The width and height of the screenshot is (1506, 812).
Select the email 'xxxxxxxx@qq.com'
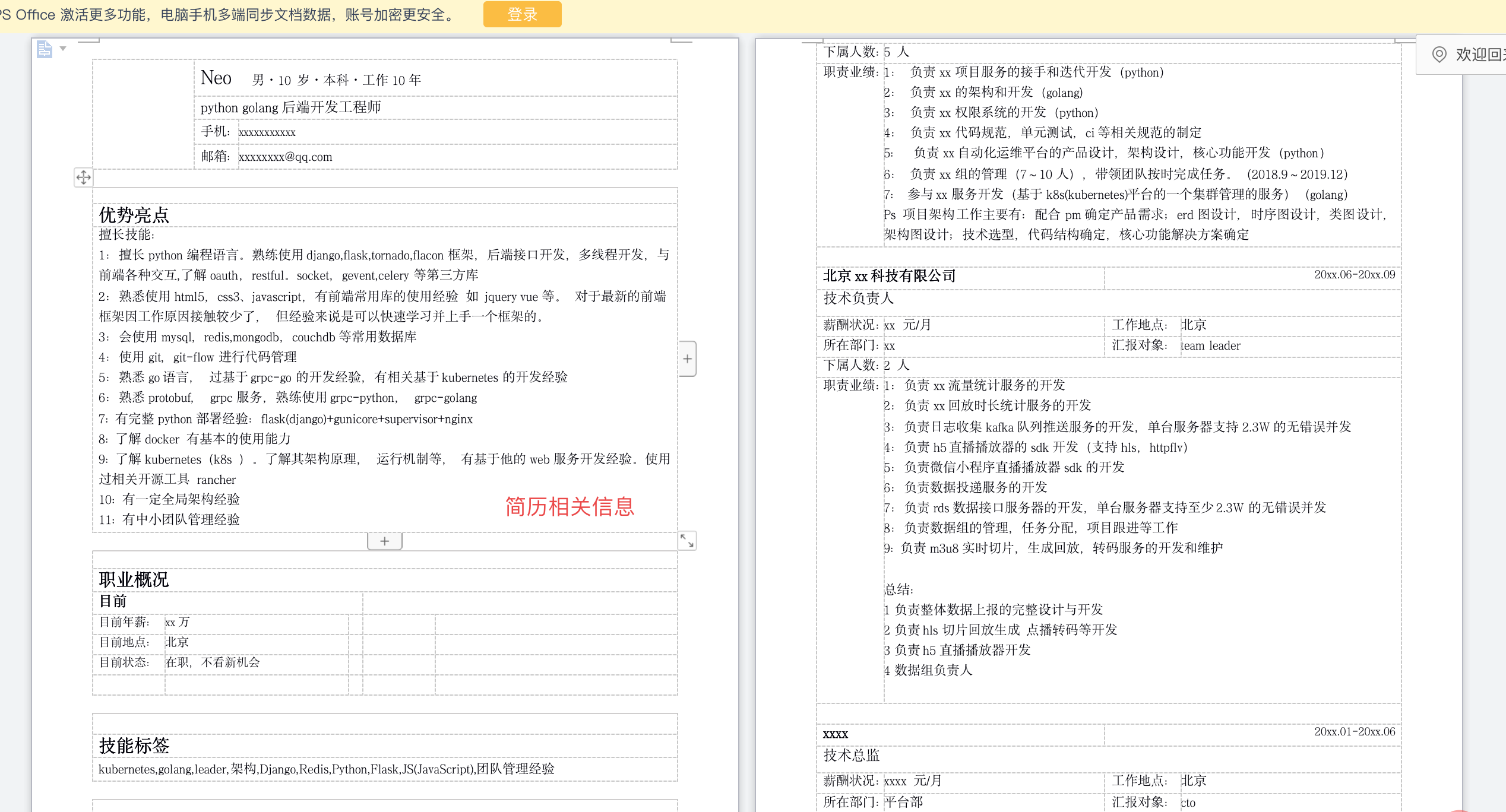286,157
